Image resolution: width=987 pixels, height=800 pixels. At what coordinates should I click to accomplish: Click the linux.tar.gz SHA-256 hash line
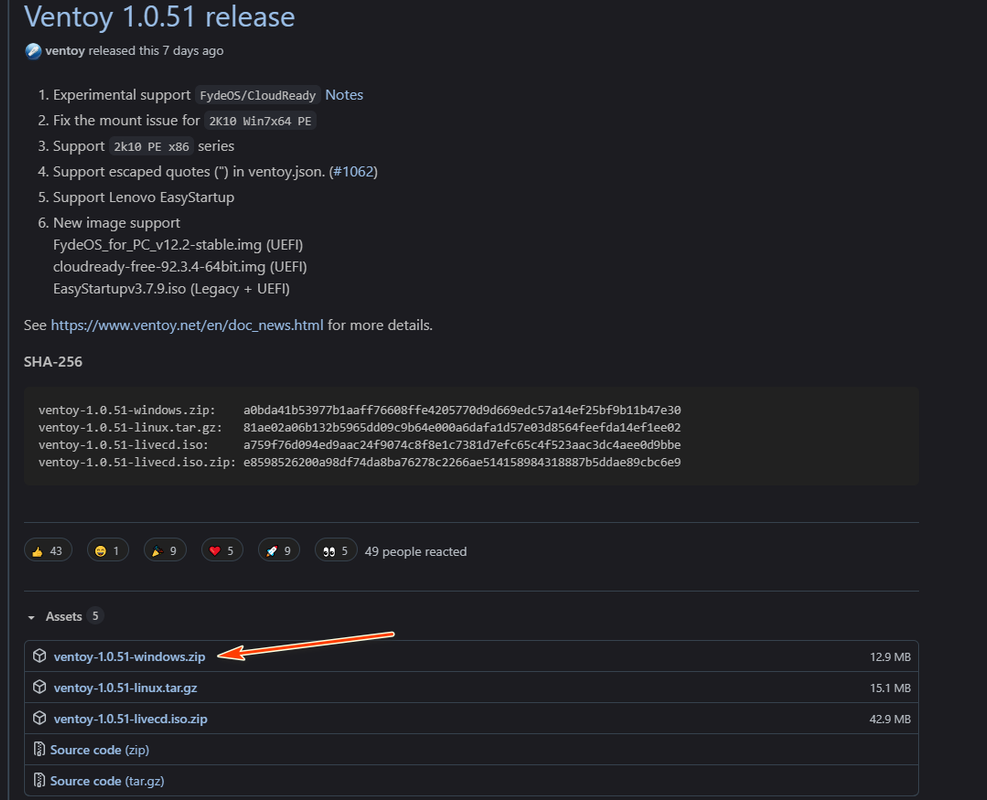359,427
